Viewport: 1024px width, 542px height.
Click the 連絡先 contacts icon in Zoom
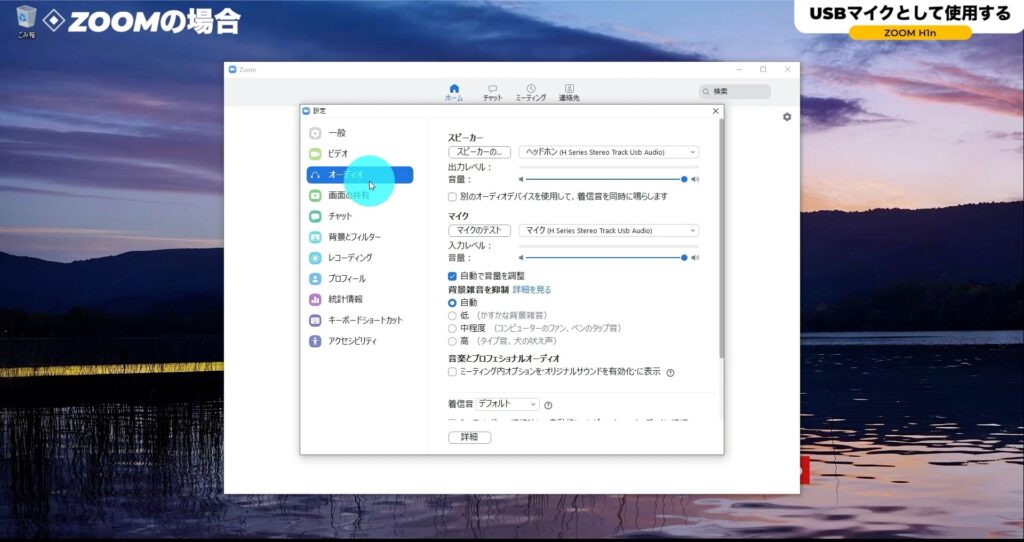tap(569, 88)
